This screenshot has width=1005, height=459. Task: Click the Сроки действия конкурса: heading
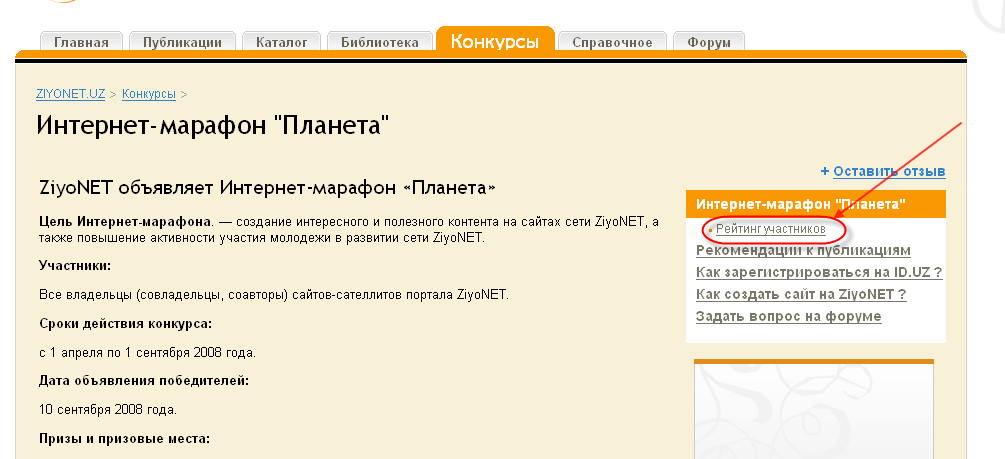126,324
